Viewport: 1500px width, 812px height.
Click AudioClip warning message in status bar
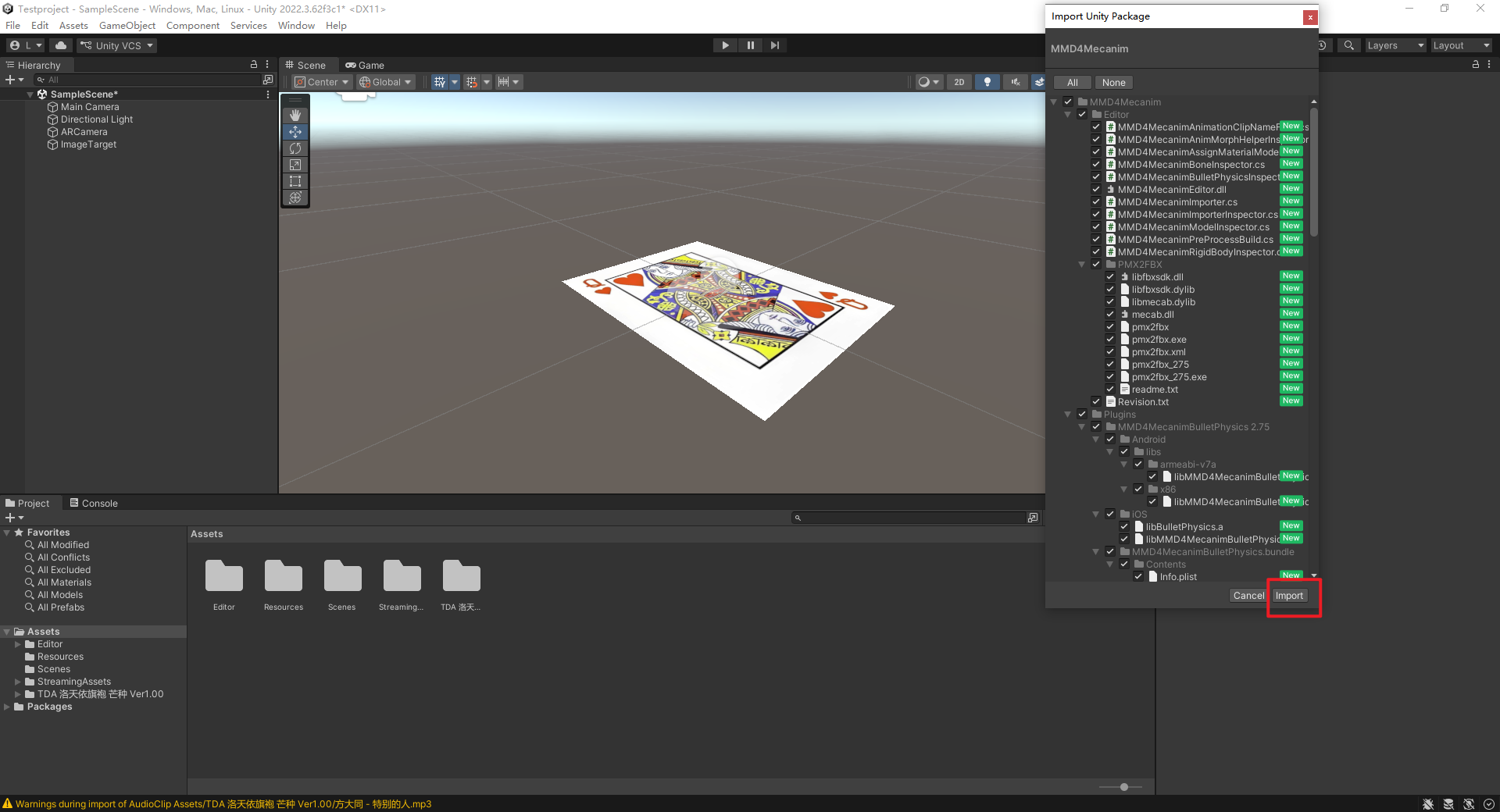pyautogui.click(x=223, y=804)
